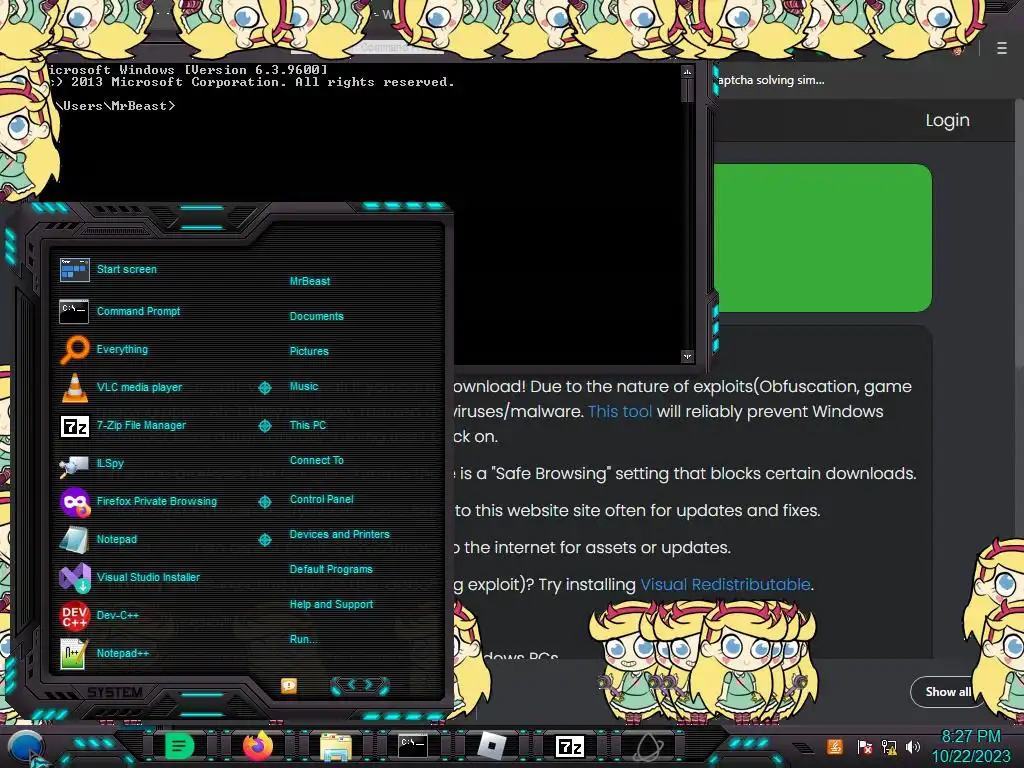Click Login on the webpage
This screenshot has height=768, width=1024.
(x=948, y=120)
